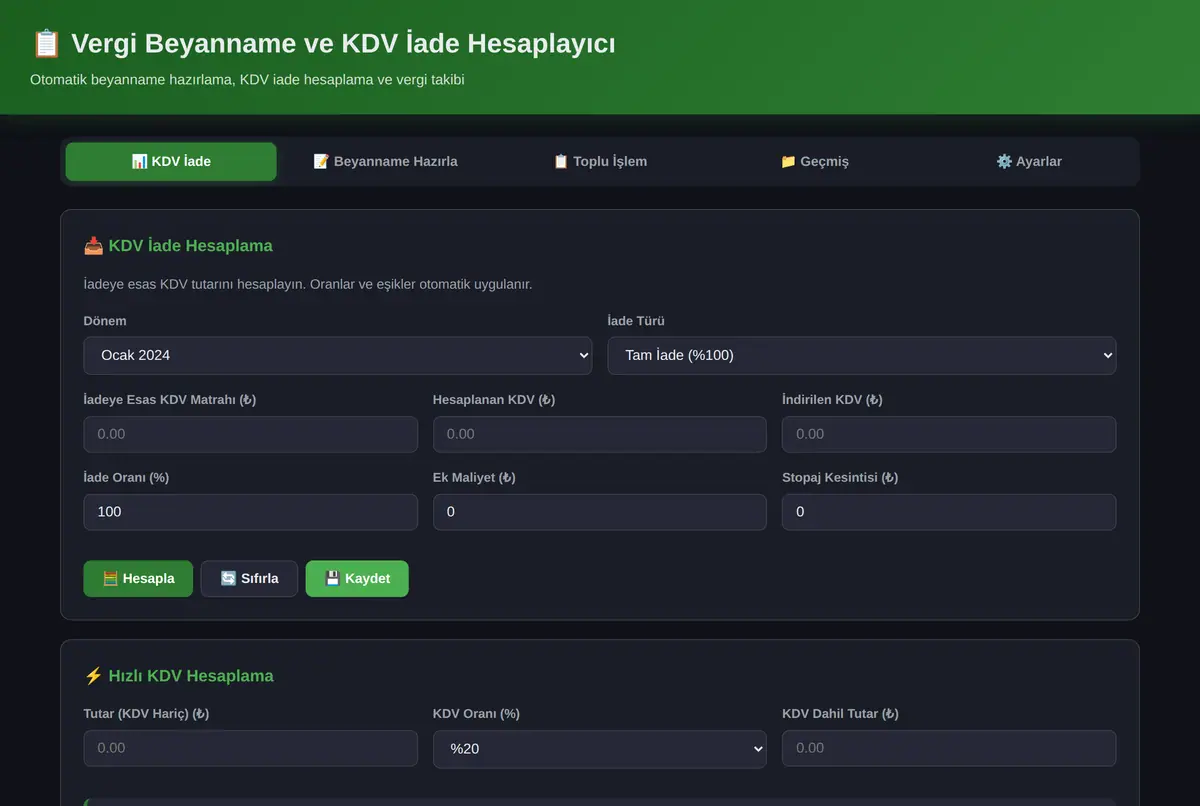Click the abacus icon on Hesapla button
The width and height of the screenshot is (1200, 806).
[x=110, y=578]
